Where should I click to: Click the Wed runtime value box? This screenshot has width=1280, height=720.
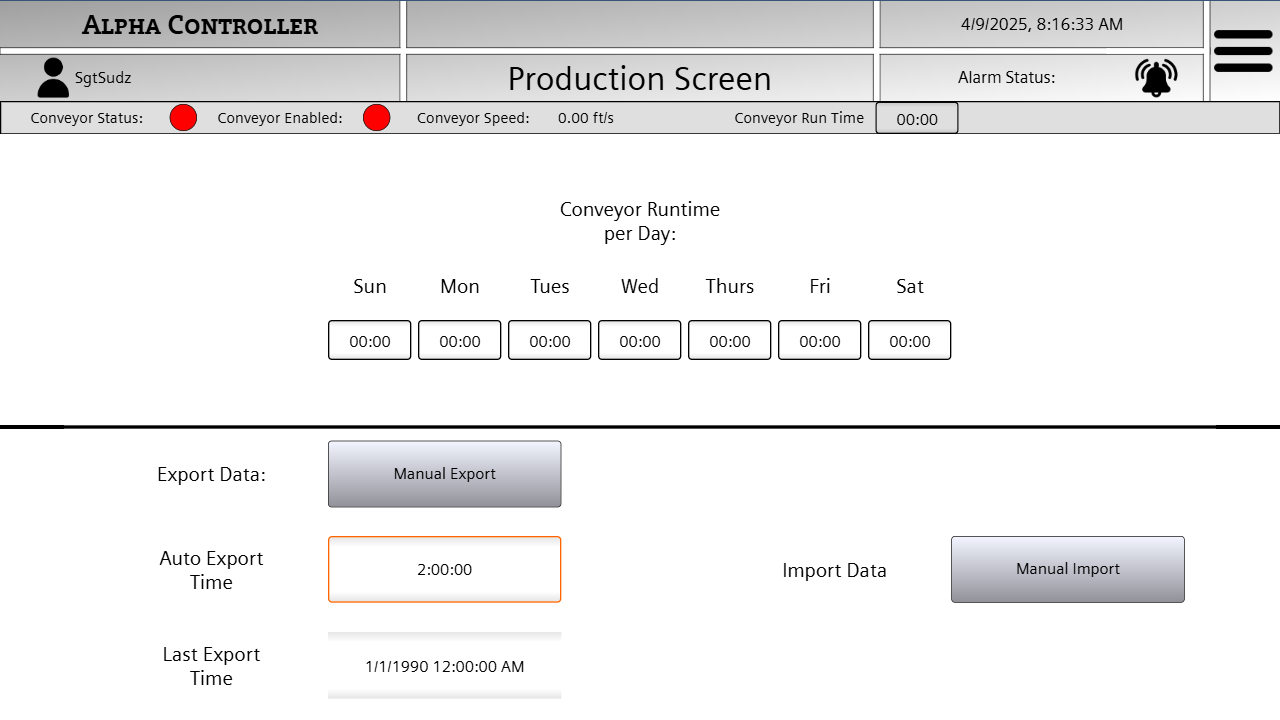(639, 339)
